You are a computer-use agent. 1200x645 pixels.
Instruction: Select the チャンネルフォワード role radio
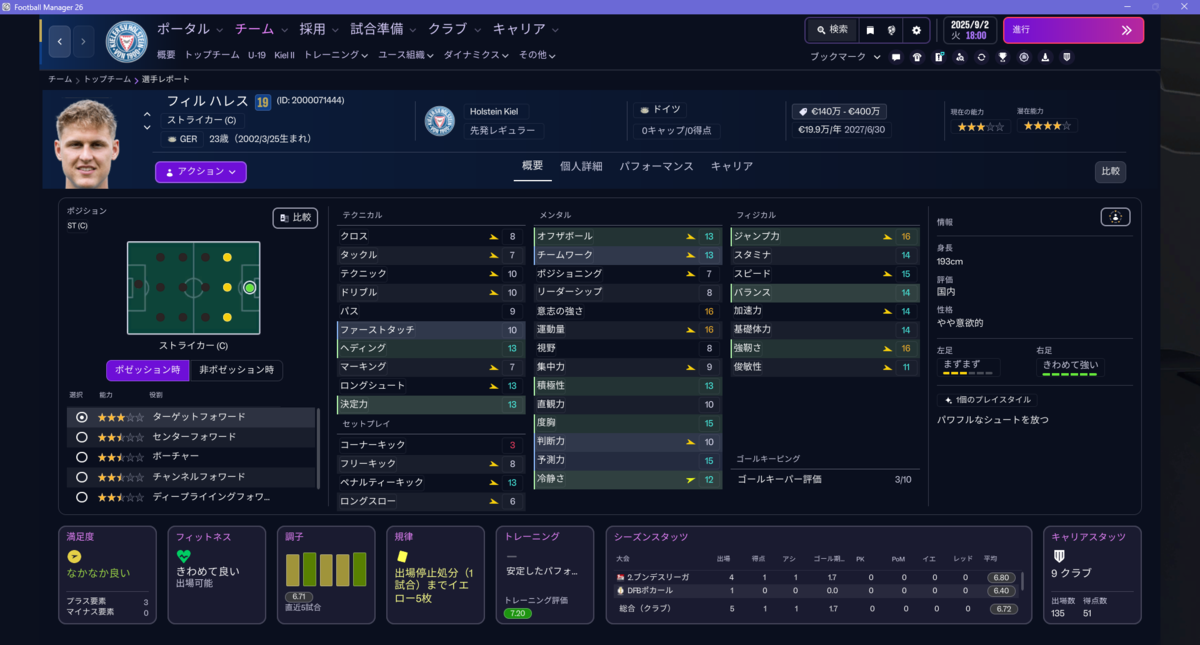pos(82,477)
